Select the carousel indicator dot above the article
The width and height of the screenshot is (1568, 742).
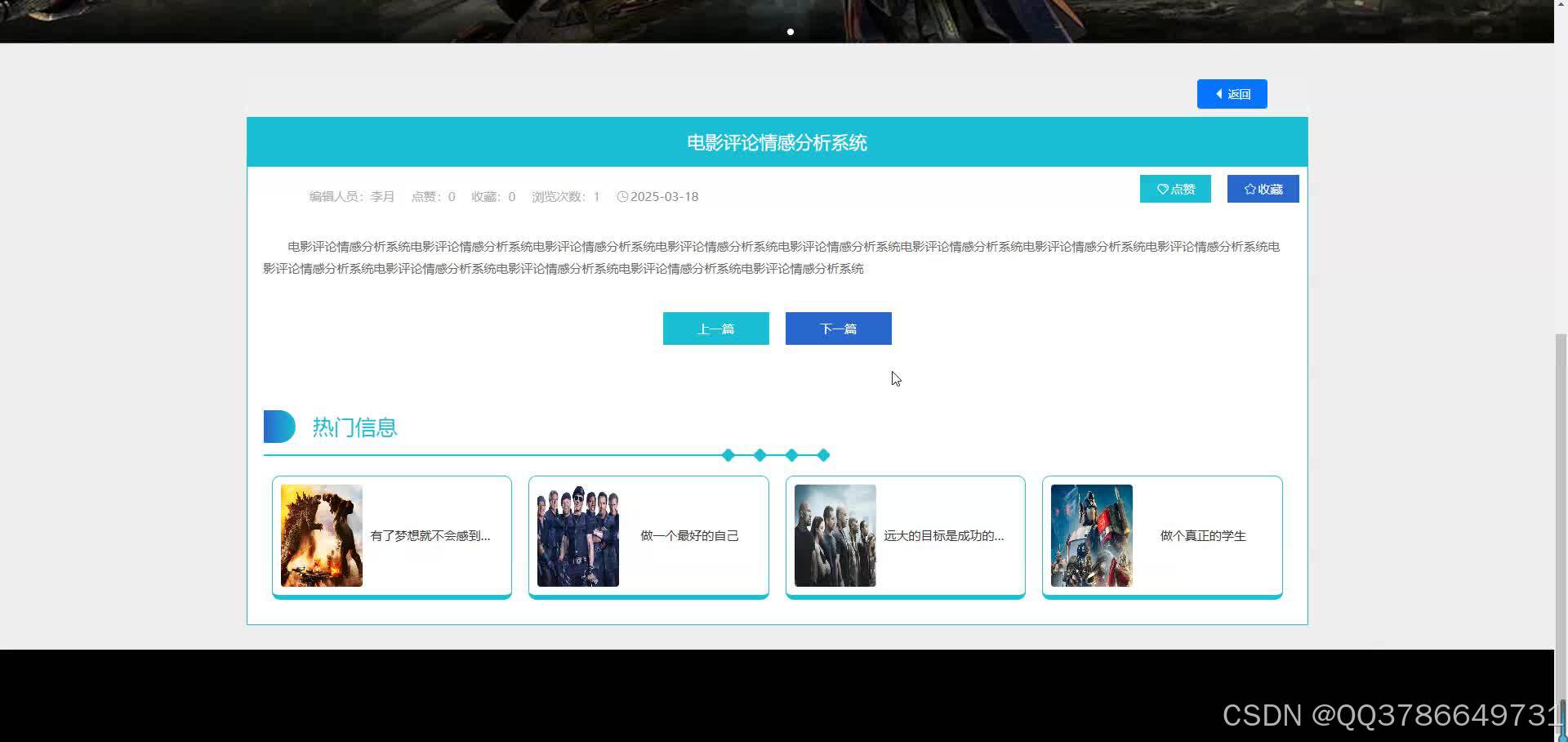coord(790,32)
